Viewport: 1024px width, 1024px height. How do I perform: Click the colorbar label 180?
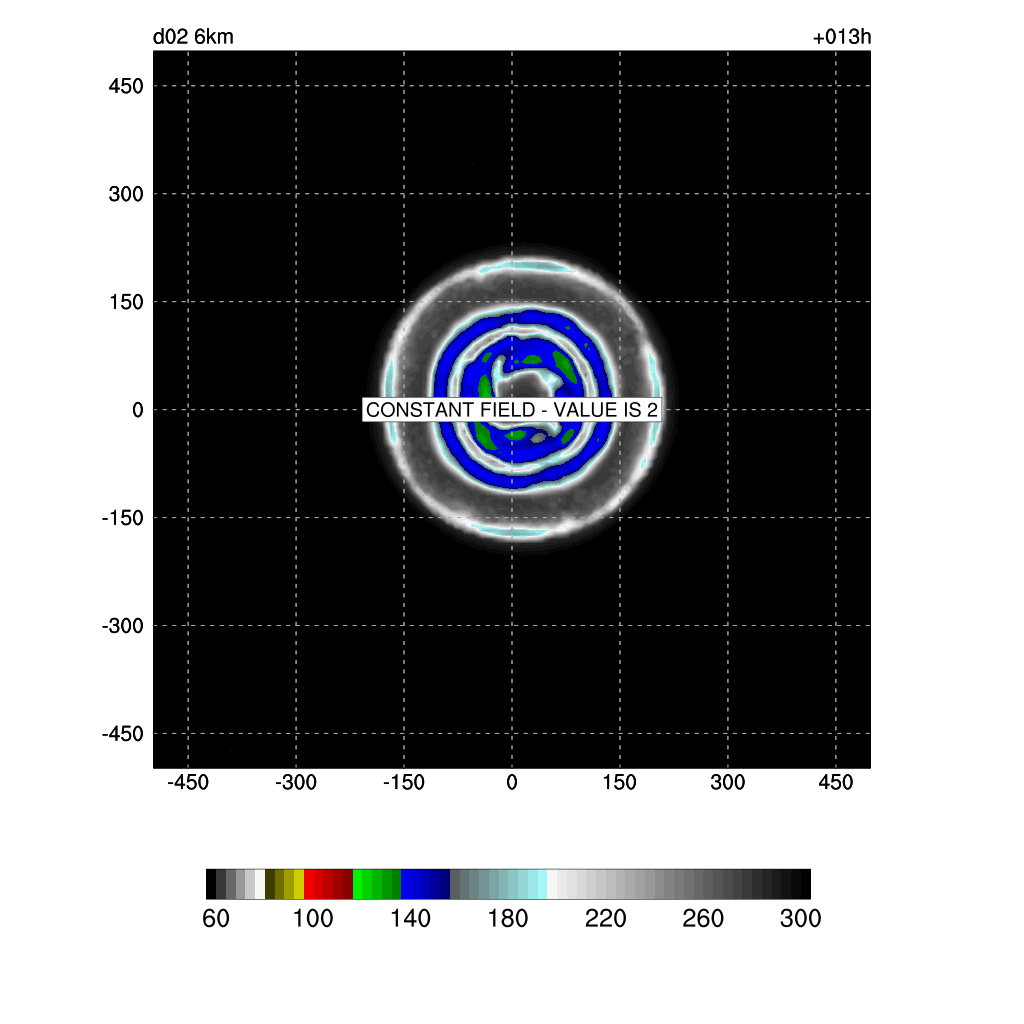[508, 919]
